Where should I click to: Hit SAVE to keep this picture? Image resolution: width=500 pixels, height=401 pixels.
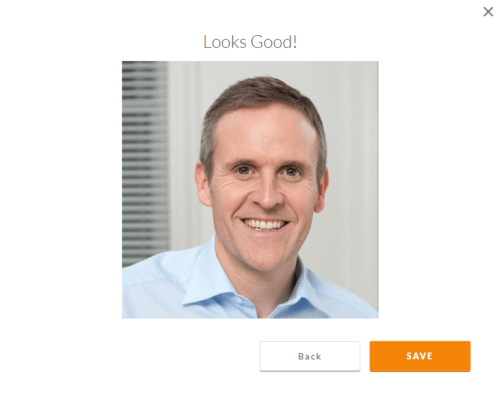point(420,356)
